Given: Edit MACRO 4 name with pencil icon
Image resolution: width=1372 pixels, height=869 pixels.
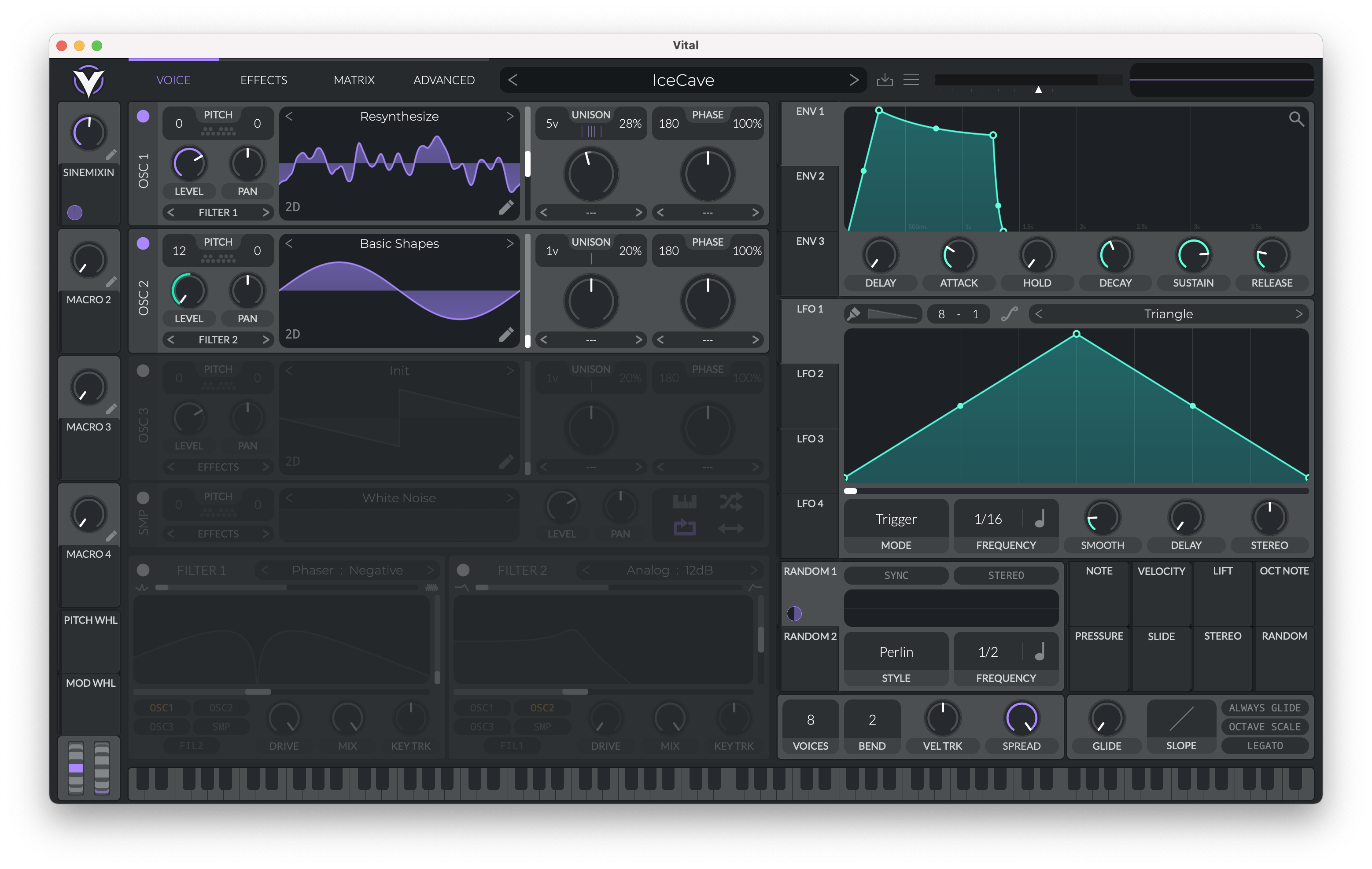Looking at the screenshot, I should (x=111, y=536).
